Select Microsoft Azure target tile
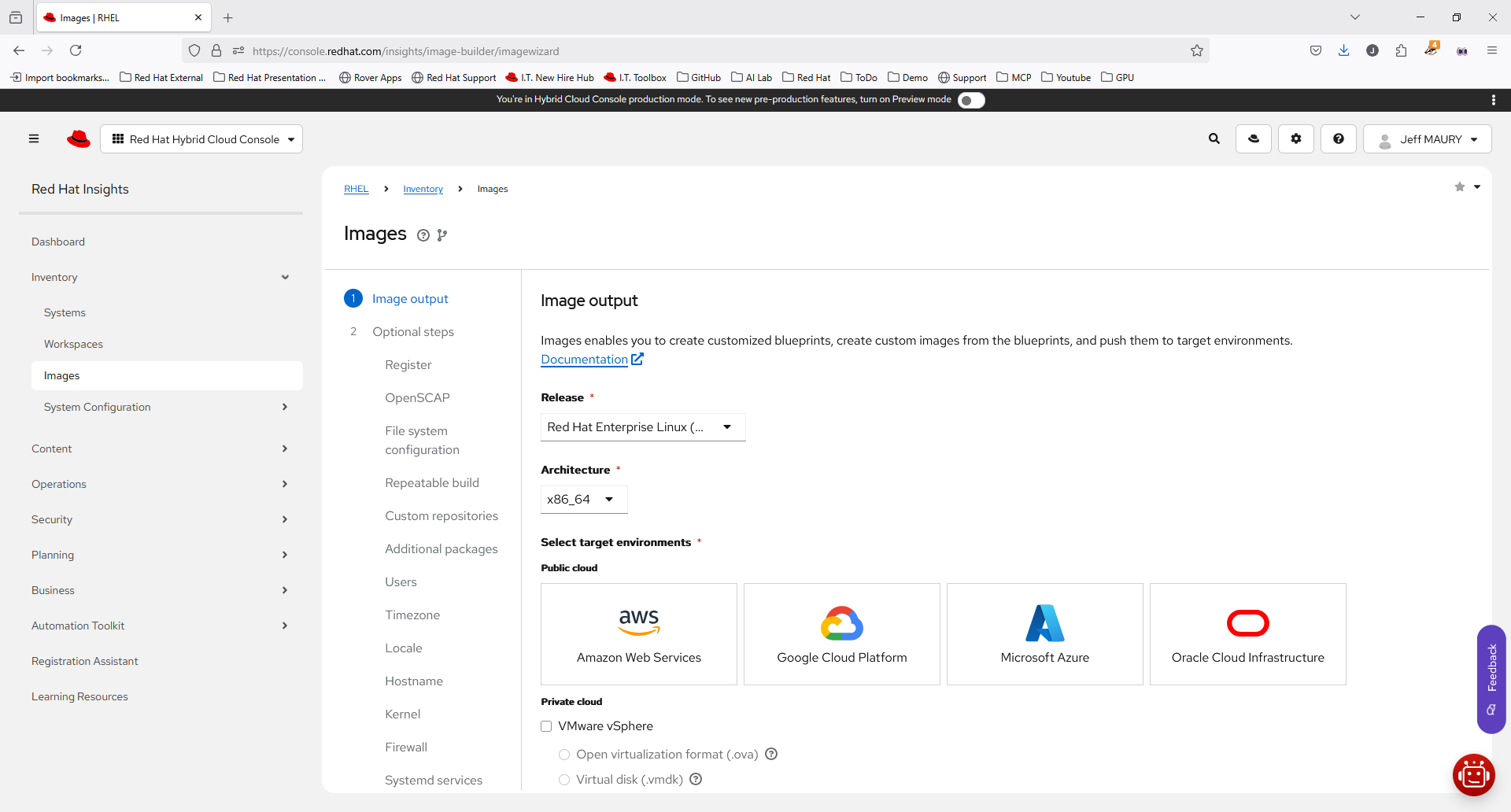Image resolution: width=1511 pixels, height=812 pixels. pyautogui.click(x=1044, y=634)
